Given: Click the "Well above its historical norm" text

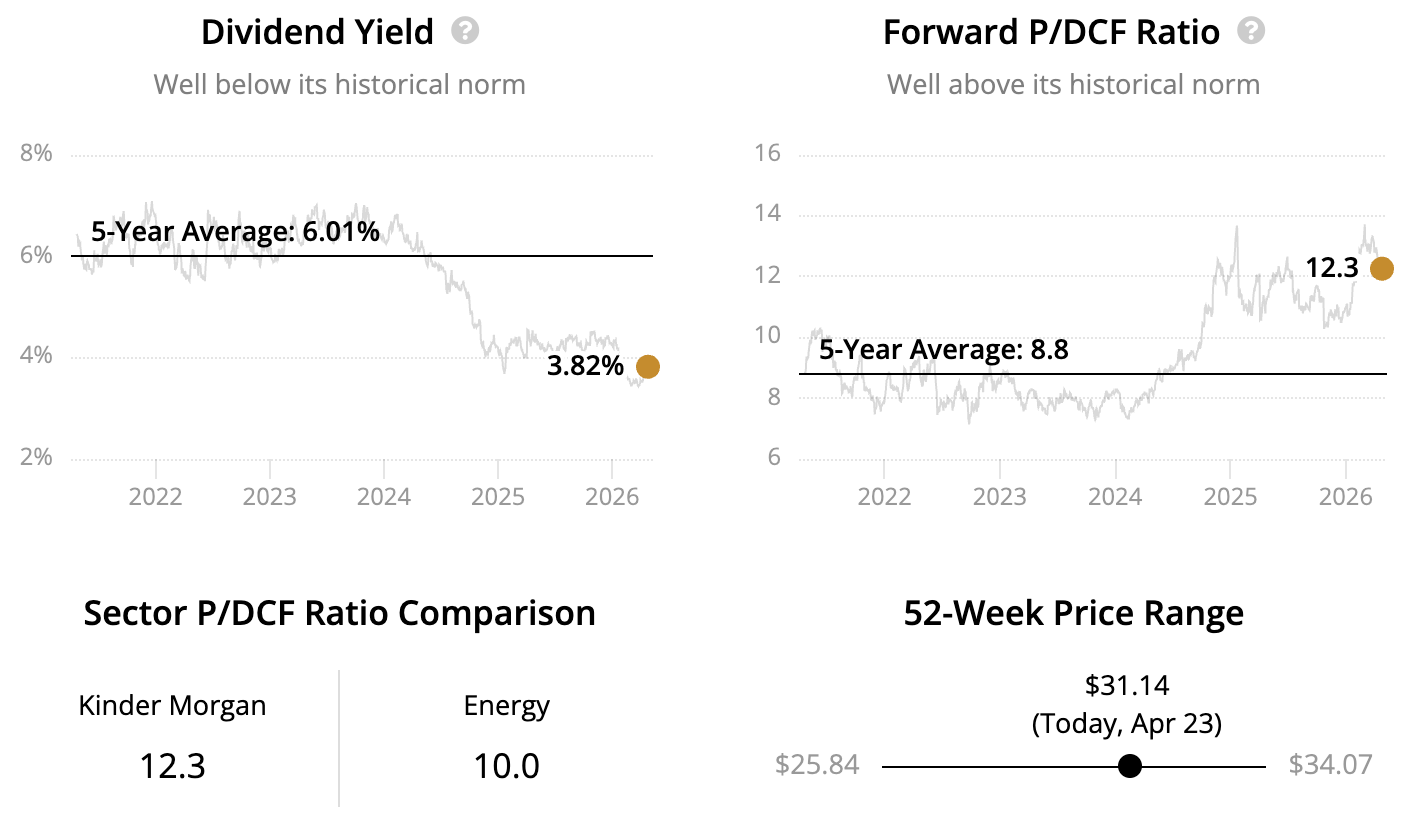Looking at the screenshot, I should (1073, 84).
